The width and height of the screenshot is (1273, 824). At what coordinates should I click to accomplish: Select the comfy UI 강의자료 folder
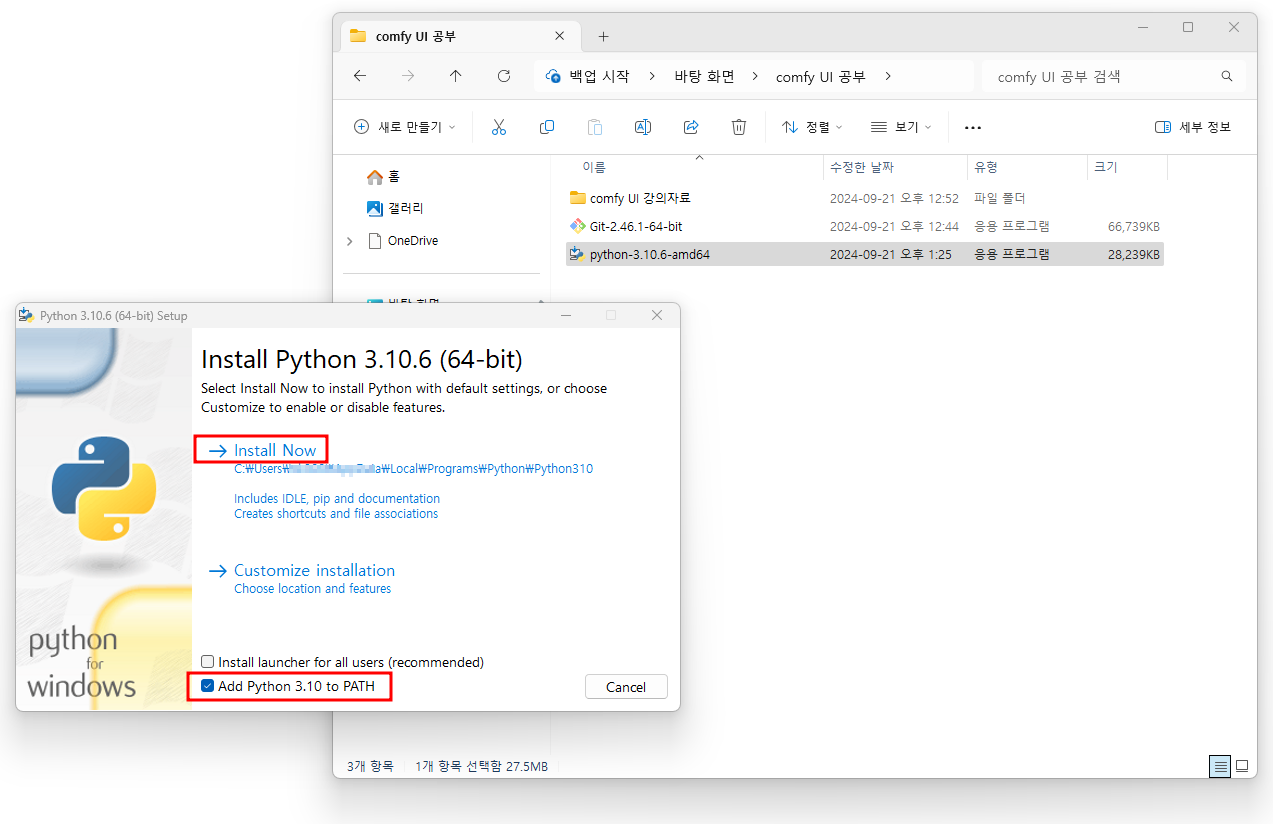(x=640, y=198)
